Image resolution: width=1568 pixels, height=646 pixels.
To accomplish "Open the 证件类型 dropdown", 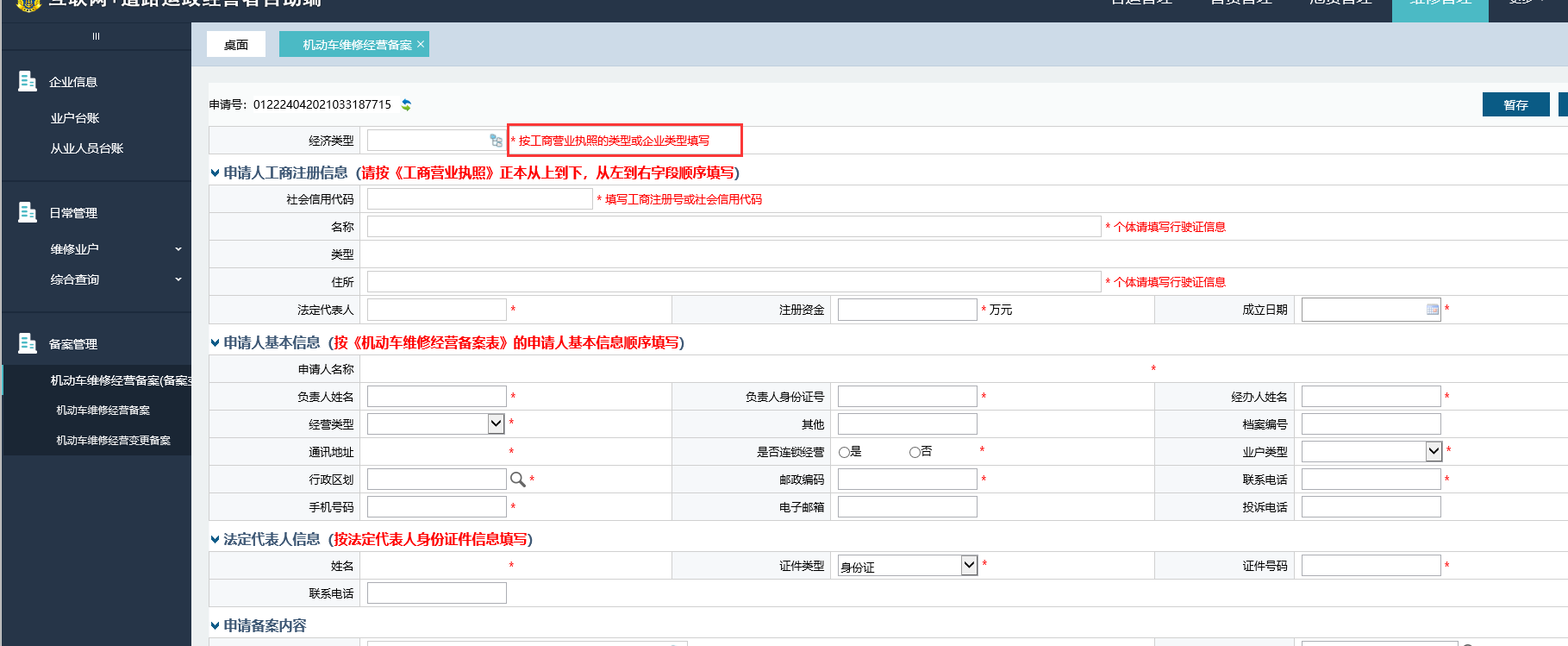I will tap(969, 565).
